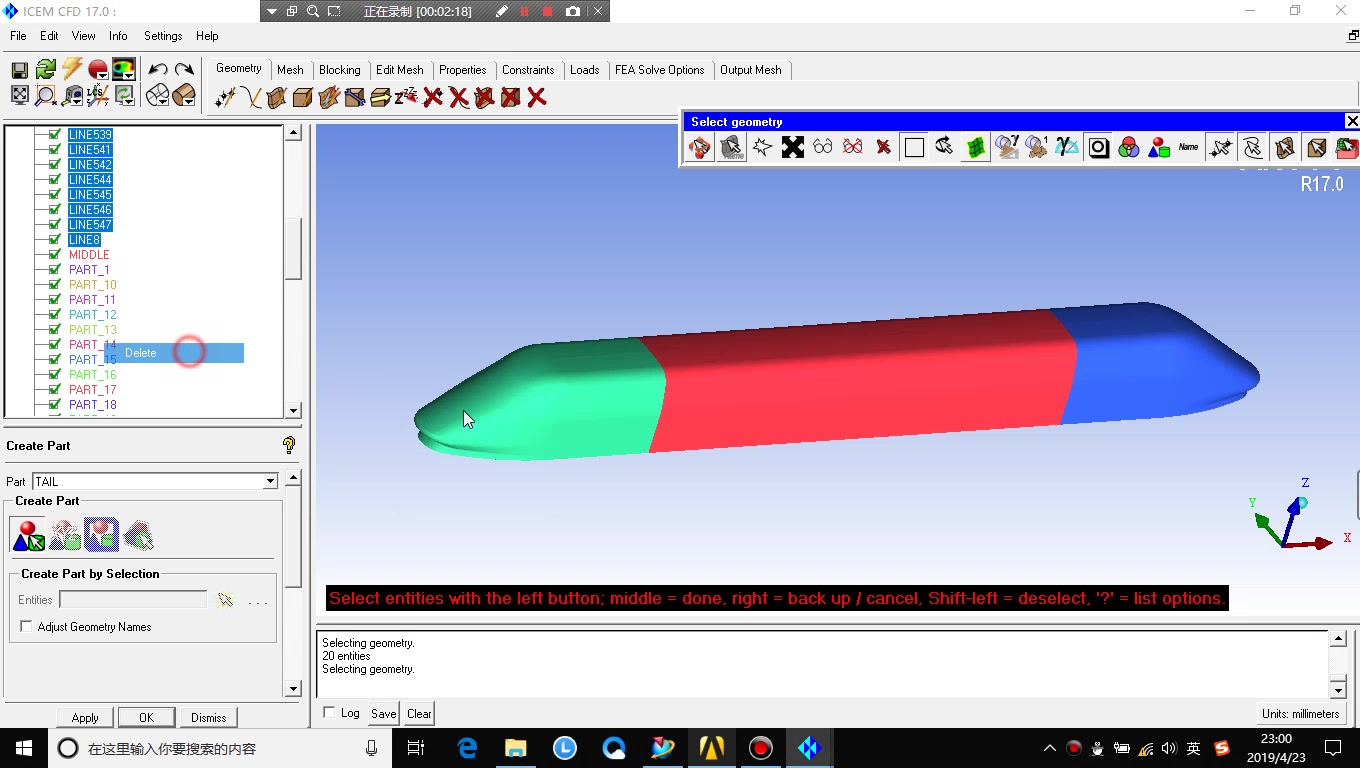The height and width of the screenshot is (768, 1360).
Task: Toggle visibility checkbox of PART_12
Action: (53, 314)
